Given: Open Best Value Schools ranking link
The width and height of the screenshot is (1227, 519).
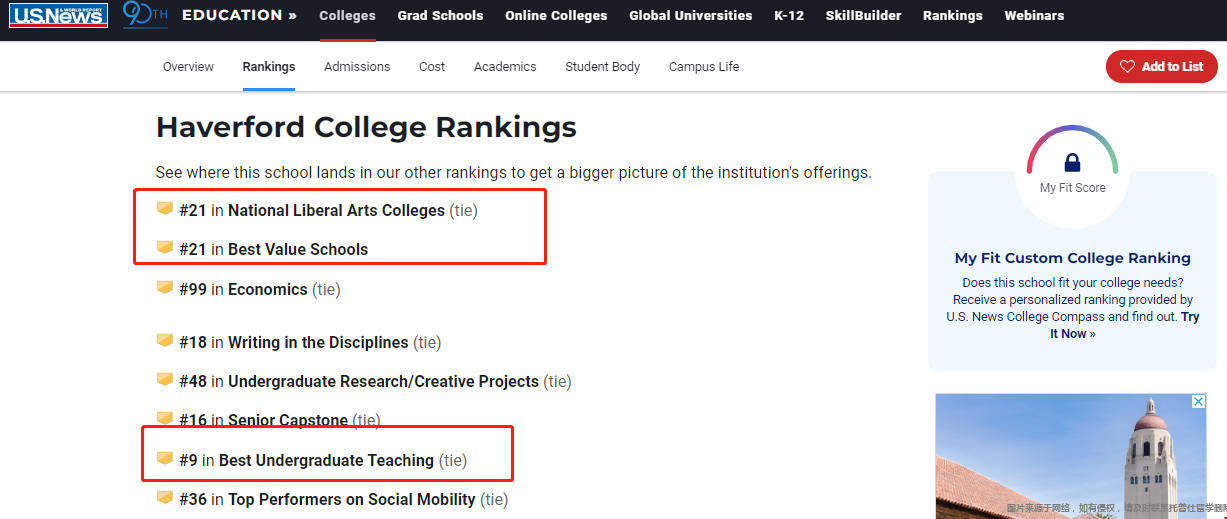Looking at the screenshot, I should pyautogui.click(x=298, y=249).
